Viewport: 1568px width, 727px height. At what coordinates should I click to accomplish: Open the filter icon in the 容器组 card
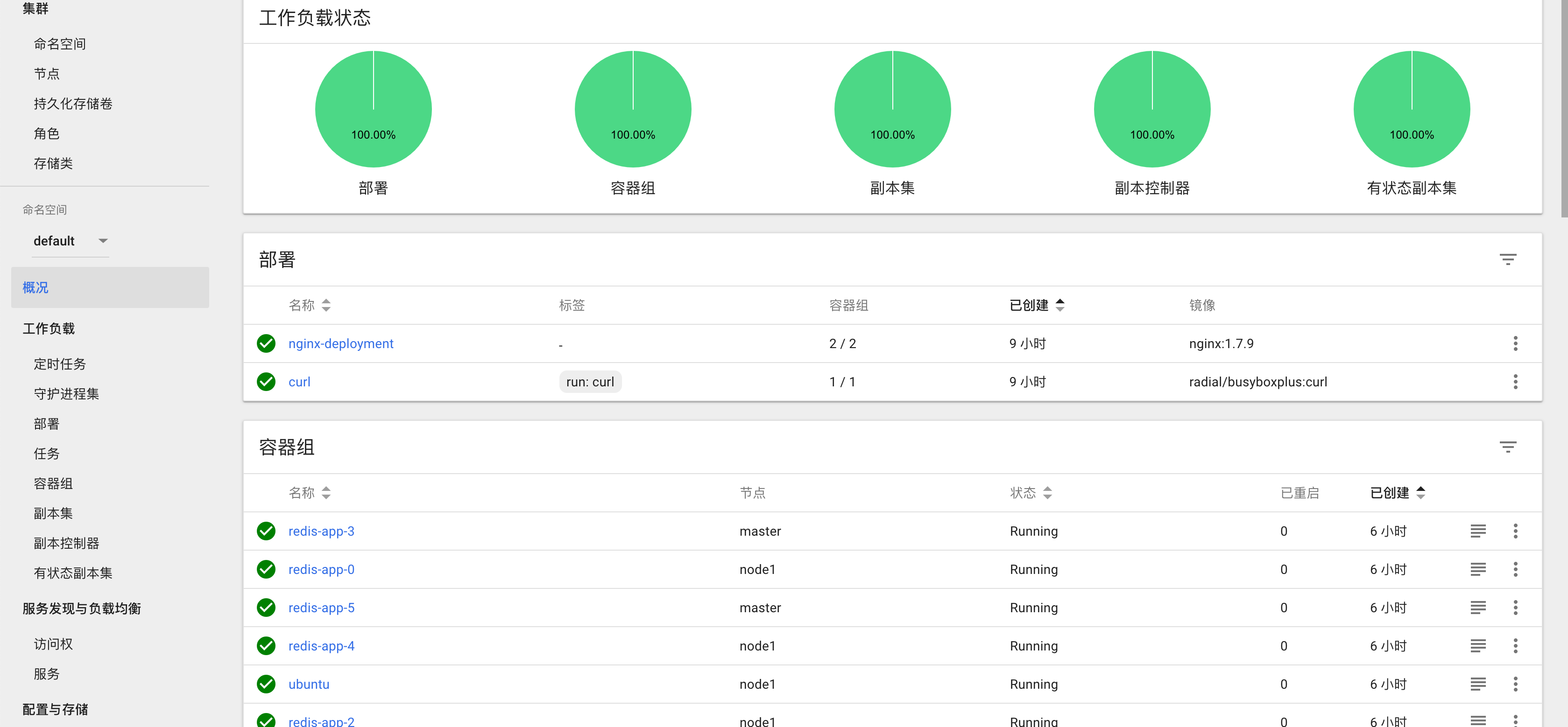(x=1507, y=447)
